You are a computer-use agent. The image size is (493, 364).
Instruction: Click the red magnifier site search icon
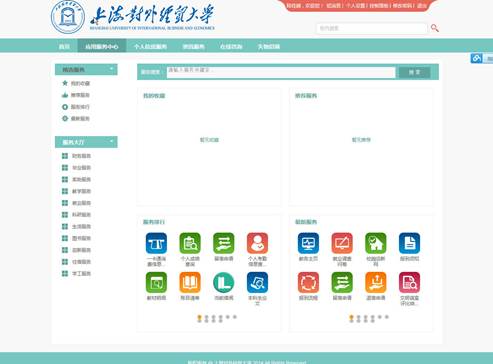435,28
